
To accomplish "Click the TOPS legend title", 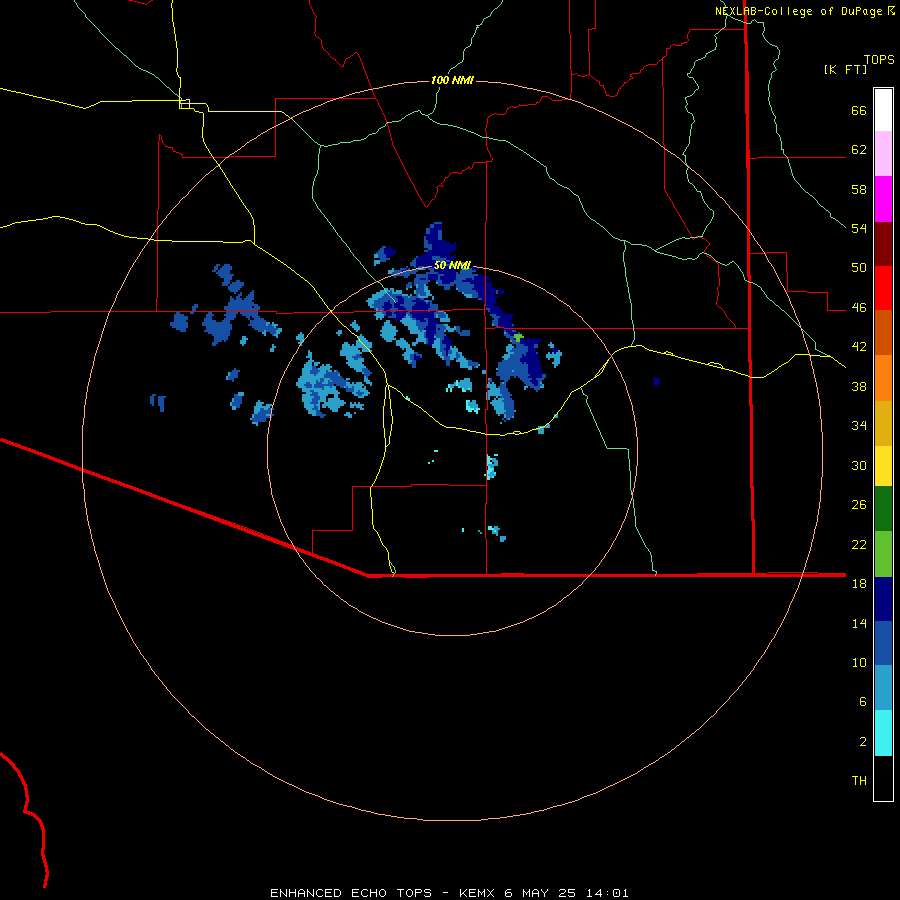I will [879, 60].
